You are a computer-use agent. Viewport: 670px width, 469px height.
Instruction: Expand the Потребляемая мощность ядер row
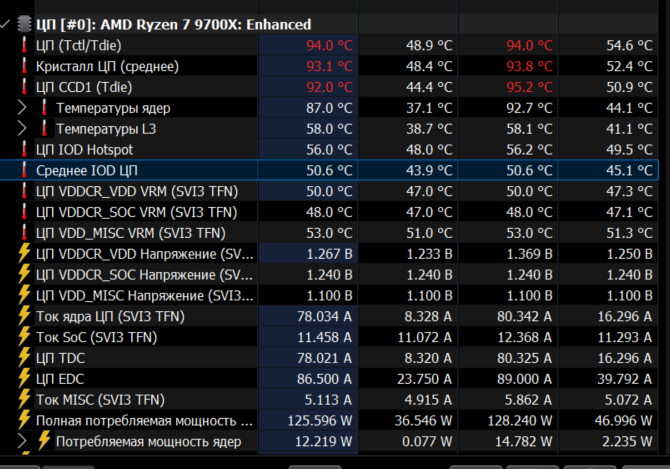pyautogui.click(x=22, y=441)
